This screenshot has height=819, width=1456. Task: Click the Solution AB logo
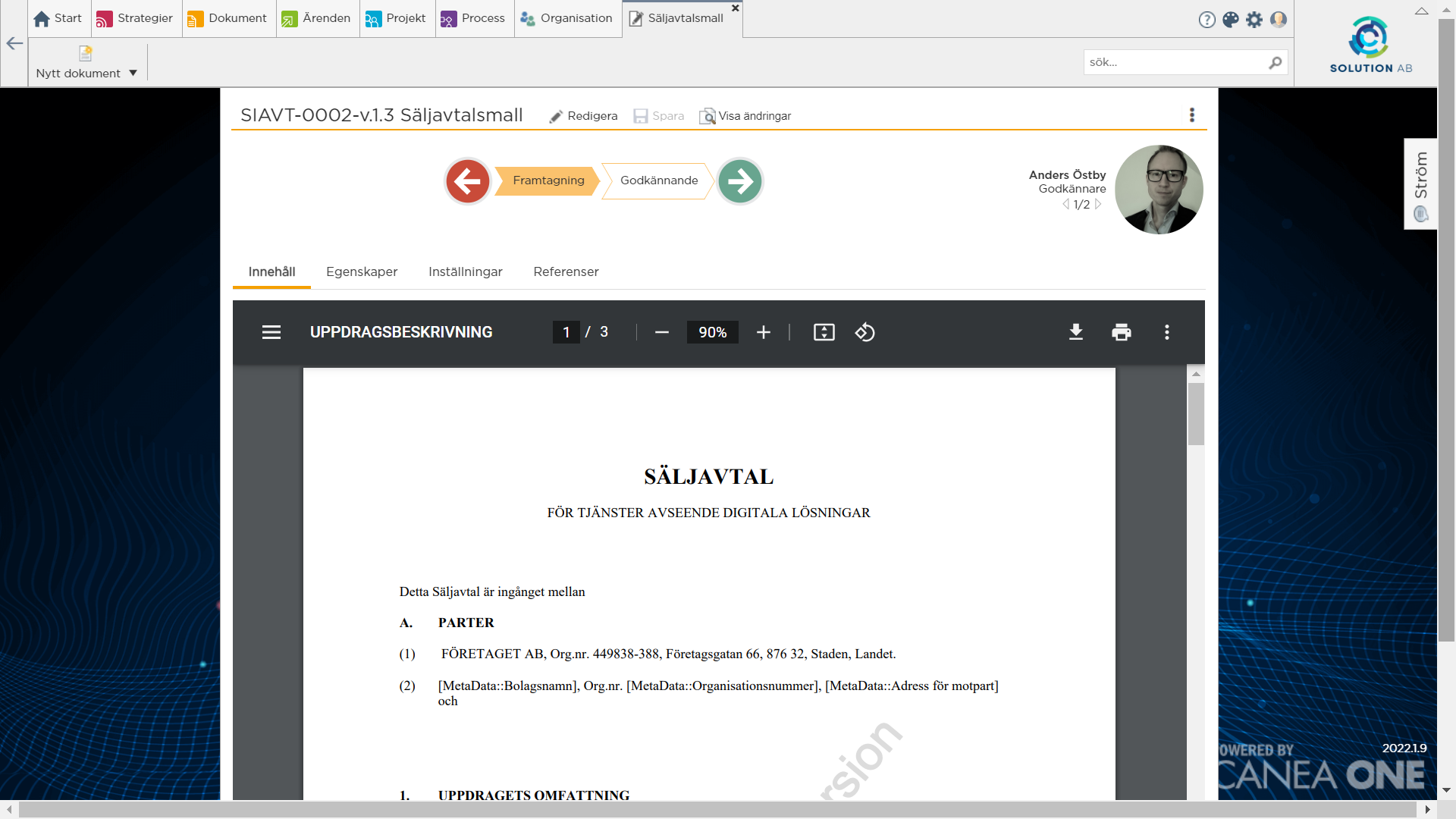(1370, 45)
